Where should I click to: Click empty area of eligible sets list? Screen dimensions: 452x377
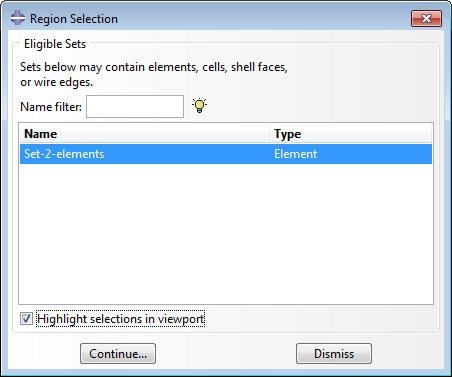226,233
